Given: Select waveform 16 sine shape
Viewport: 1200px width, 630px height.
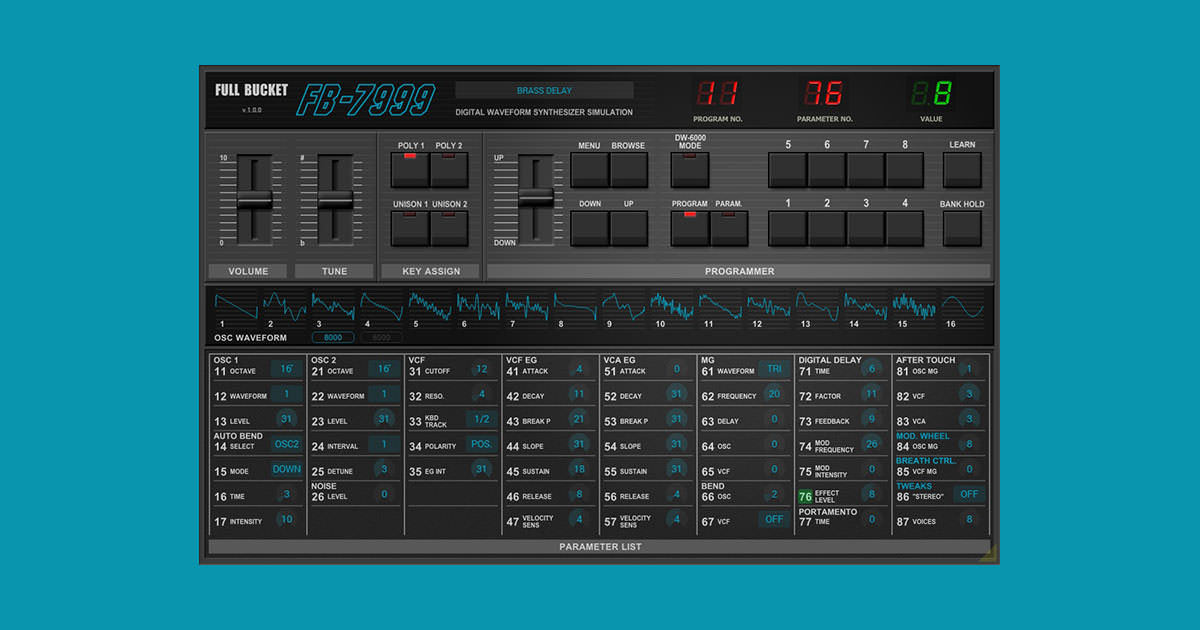Looking at the screenshot, I should (x=962, y=305).
